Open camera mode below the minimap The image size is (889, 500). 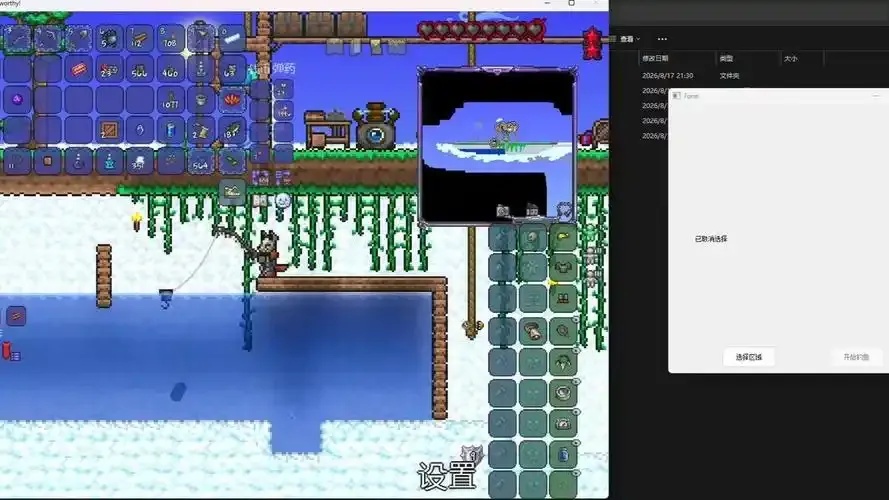click(502, 211)
